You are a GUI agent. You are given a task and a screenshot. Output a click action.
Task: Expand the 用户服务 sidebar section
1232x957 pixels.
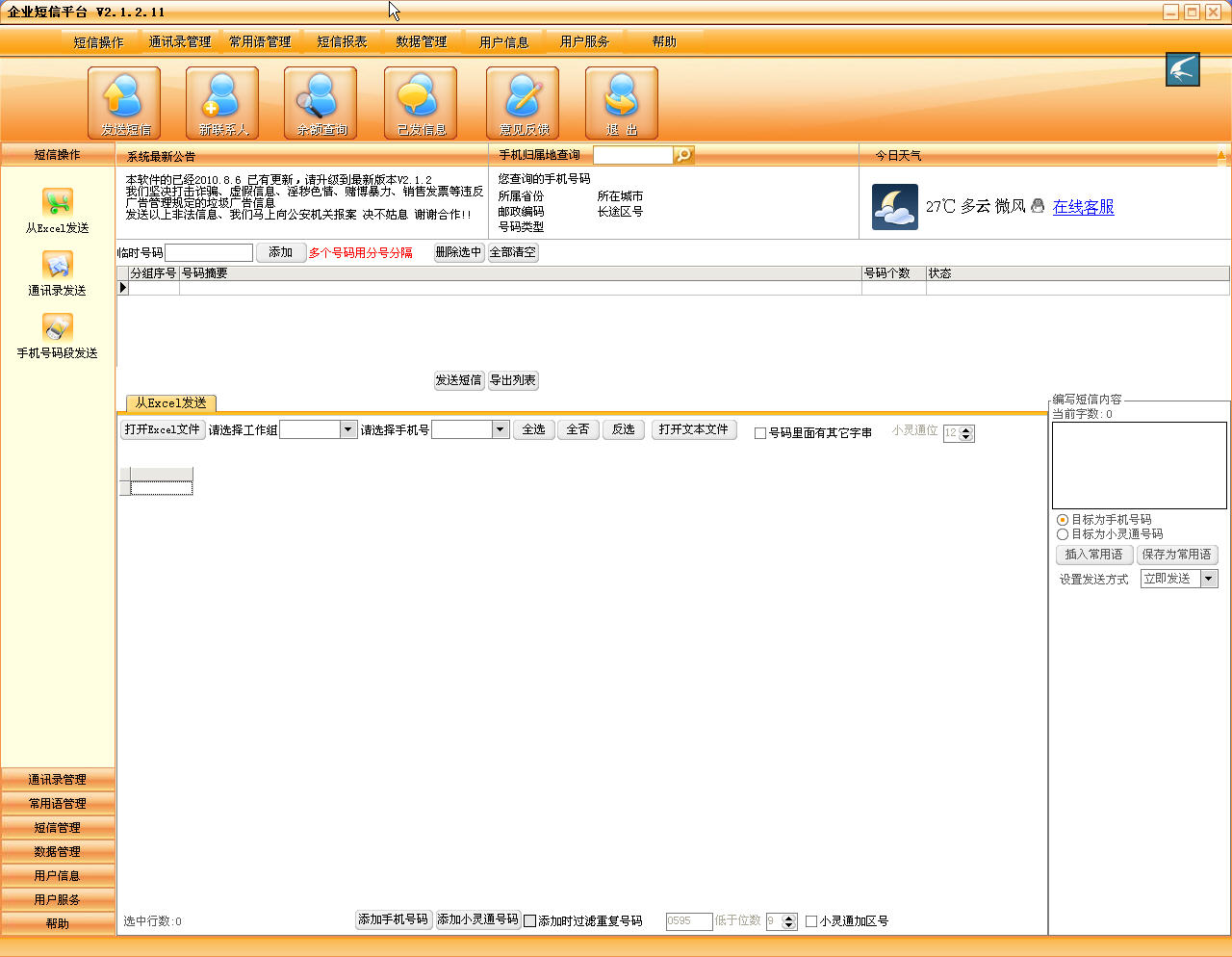coord(58,900)
